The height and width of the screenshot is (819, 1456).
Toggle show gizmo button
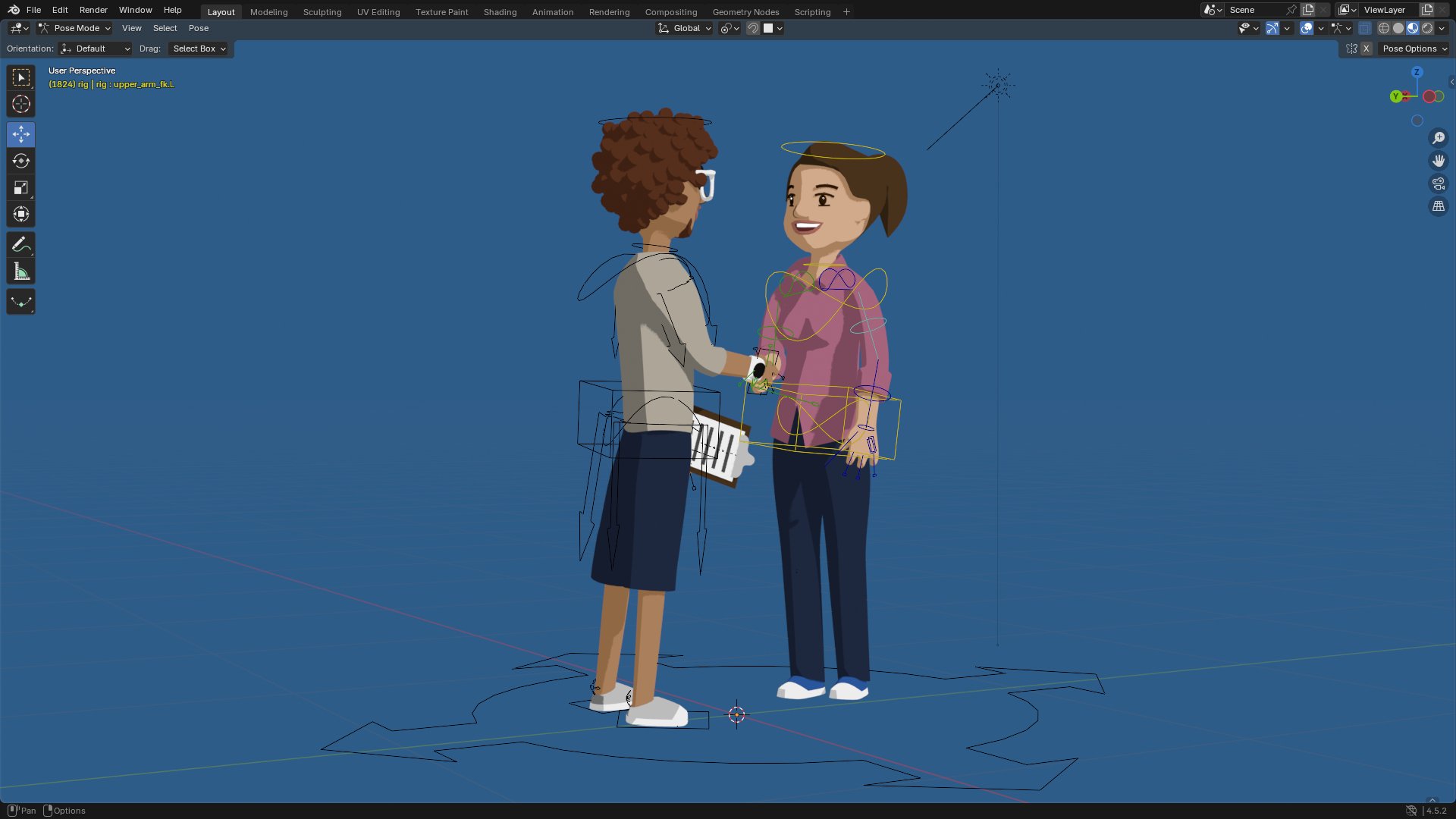[x=1272, y=28]
